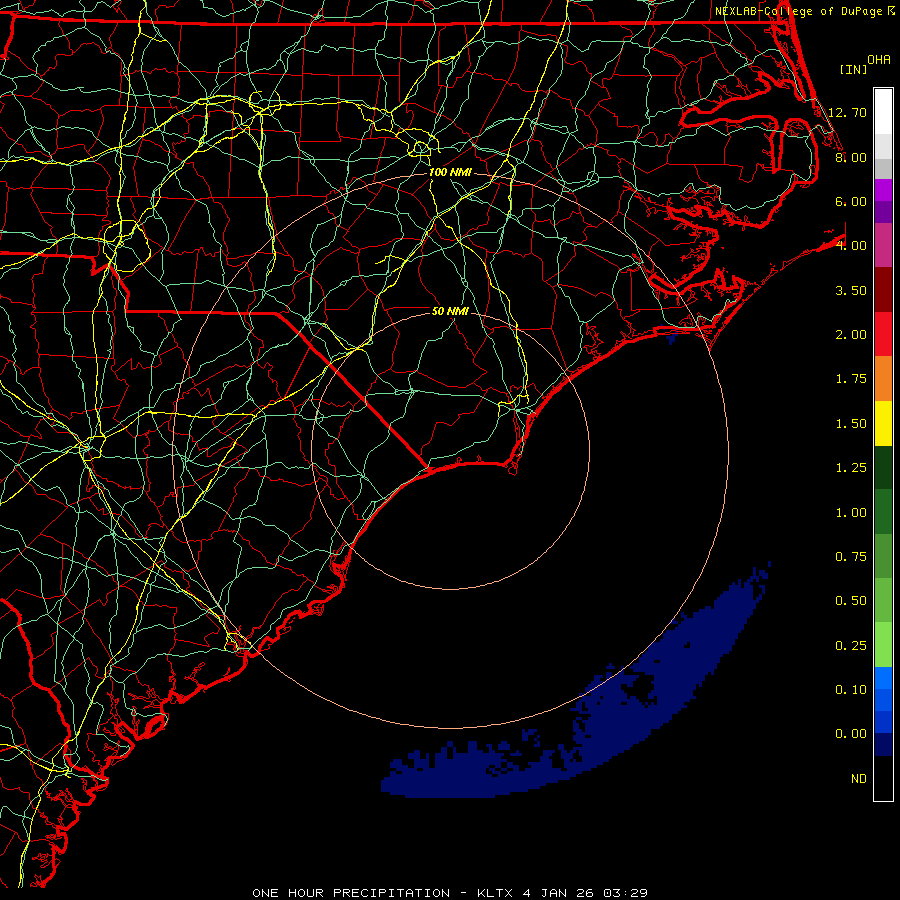Image resolution: width=900 pixels, height=900 pixels.
Task: Click the 0.25 legend value
Action: click(851, 646)
